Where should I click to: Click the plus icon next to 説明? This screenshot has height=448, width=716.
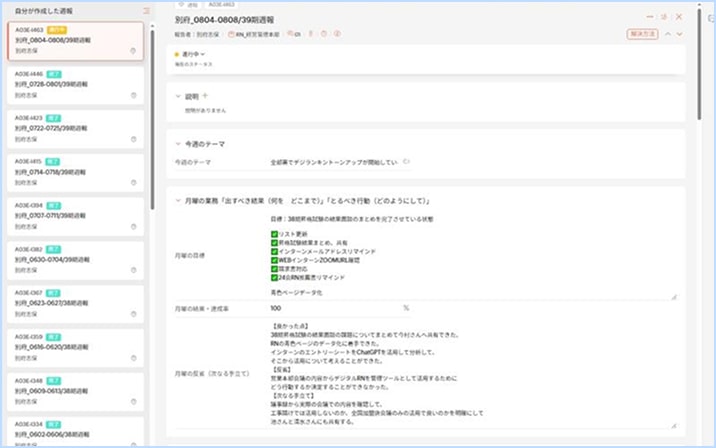click(206, 96)
